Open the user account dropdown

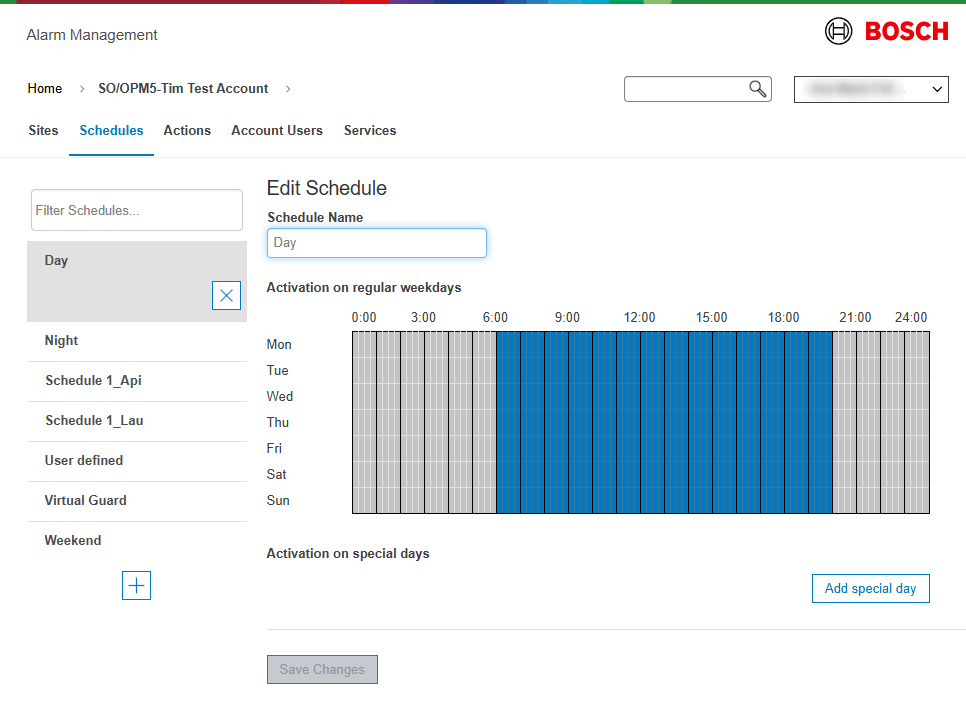tap(870, 89)
